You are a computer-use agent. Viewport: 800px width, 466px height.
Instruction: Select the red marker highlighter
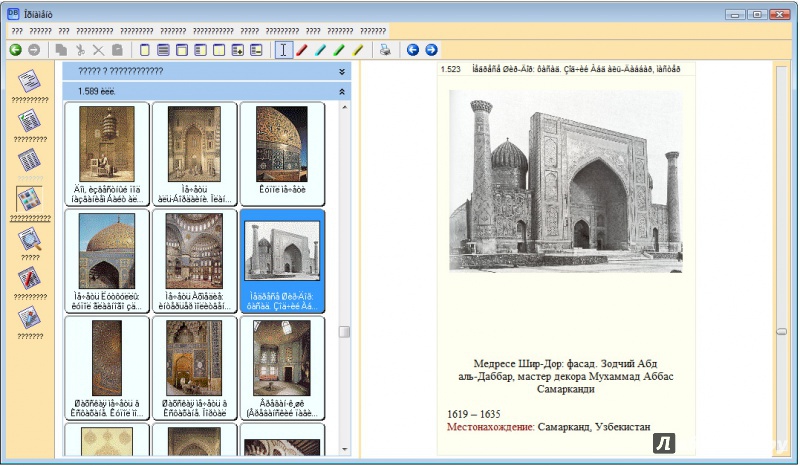302,49
